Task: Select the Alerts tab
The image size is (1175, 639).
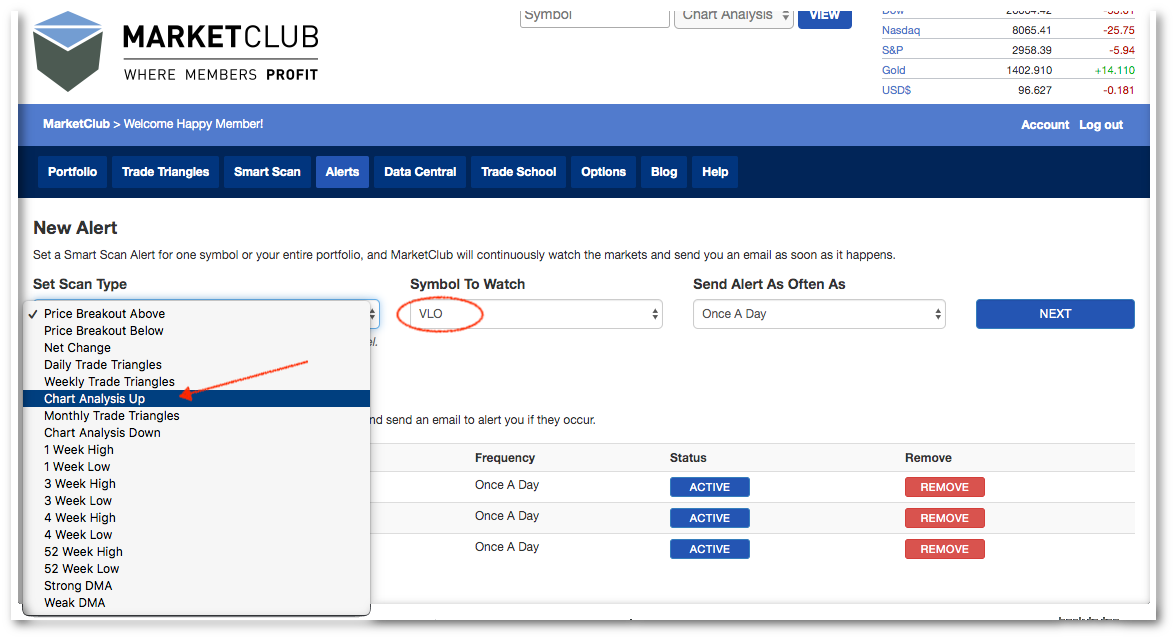Action: tap(342, 172)
